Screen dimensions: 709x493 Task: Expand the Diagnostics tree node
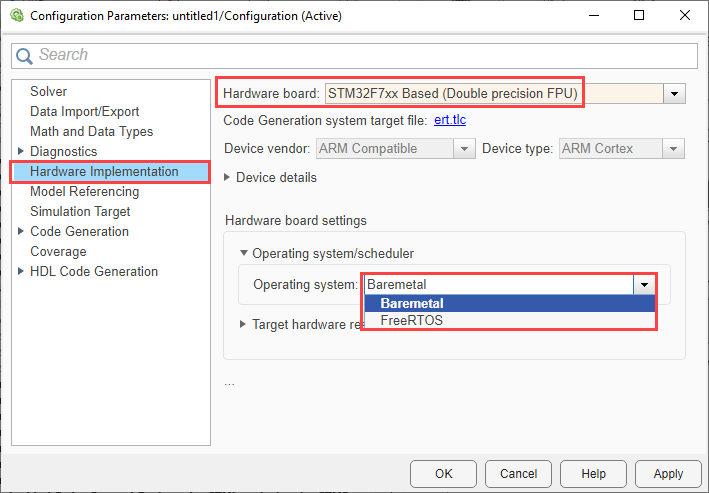21,151
